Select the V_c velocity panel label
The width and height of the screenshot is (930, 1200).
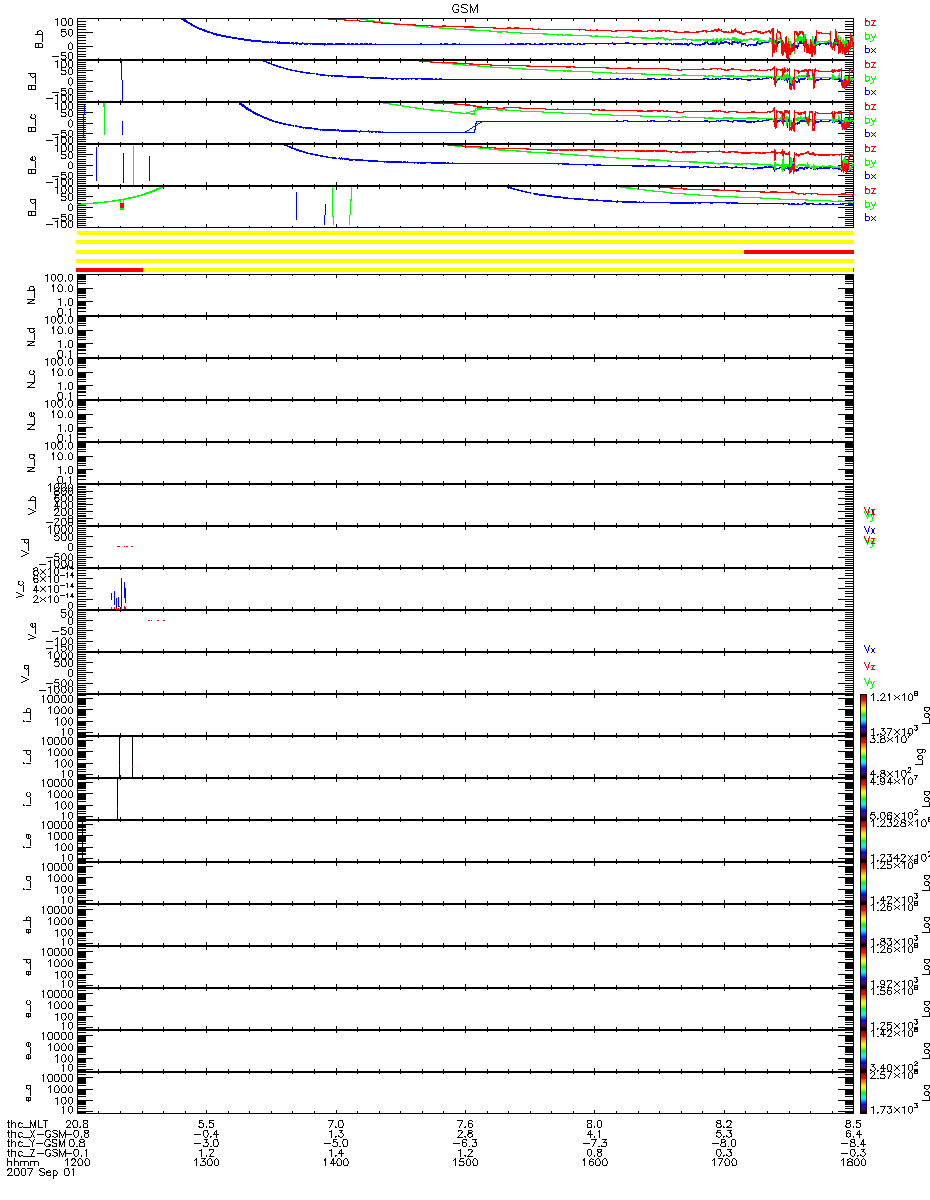(x=21, y=589)
